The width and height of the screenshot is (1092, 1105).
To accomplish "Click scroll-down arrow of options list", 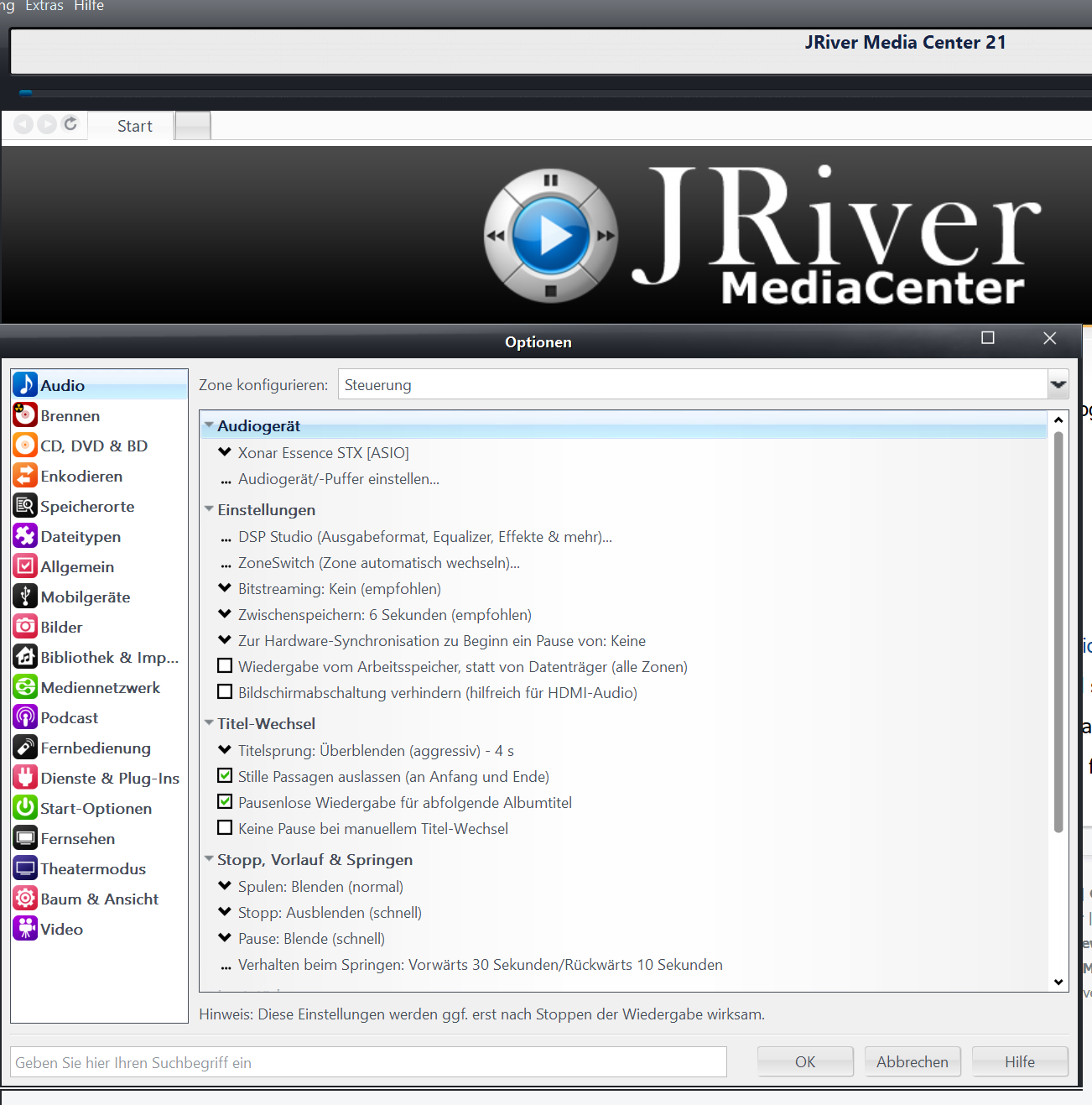I will pyautogui.click(x=1058, y=982).
